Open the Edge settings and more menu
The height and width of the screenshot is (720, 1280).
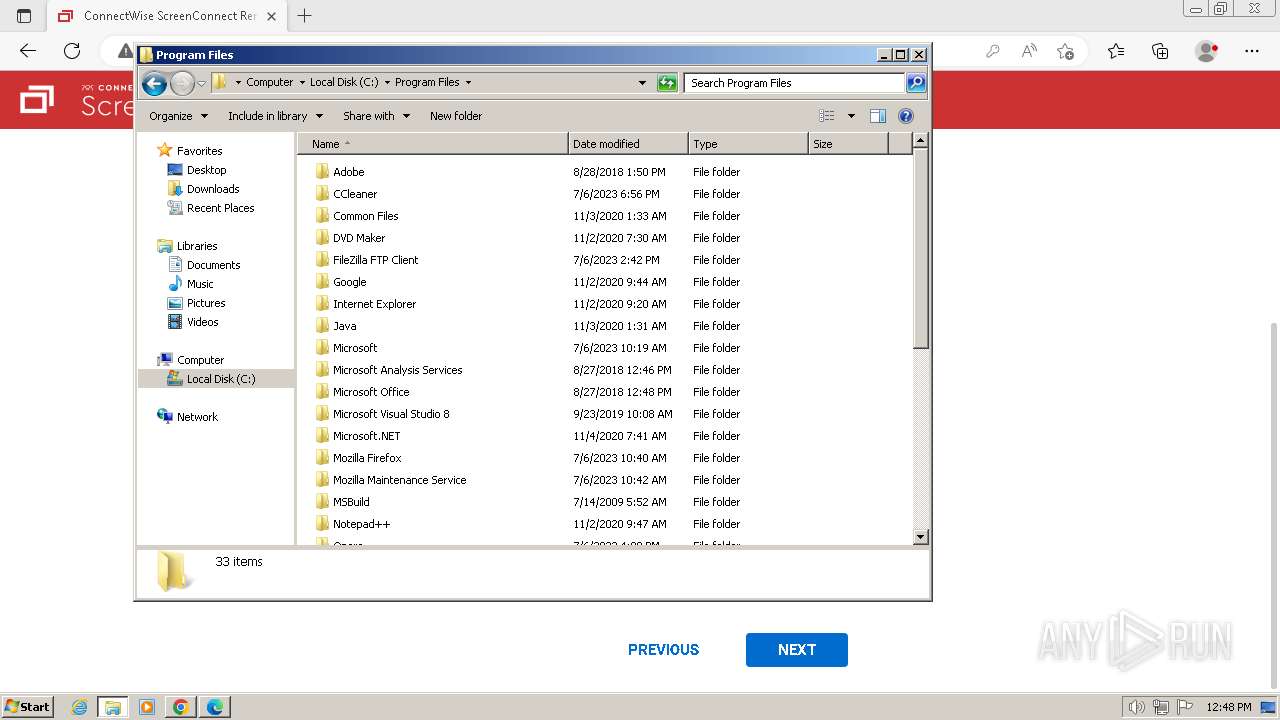(1252, 51)
